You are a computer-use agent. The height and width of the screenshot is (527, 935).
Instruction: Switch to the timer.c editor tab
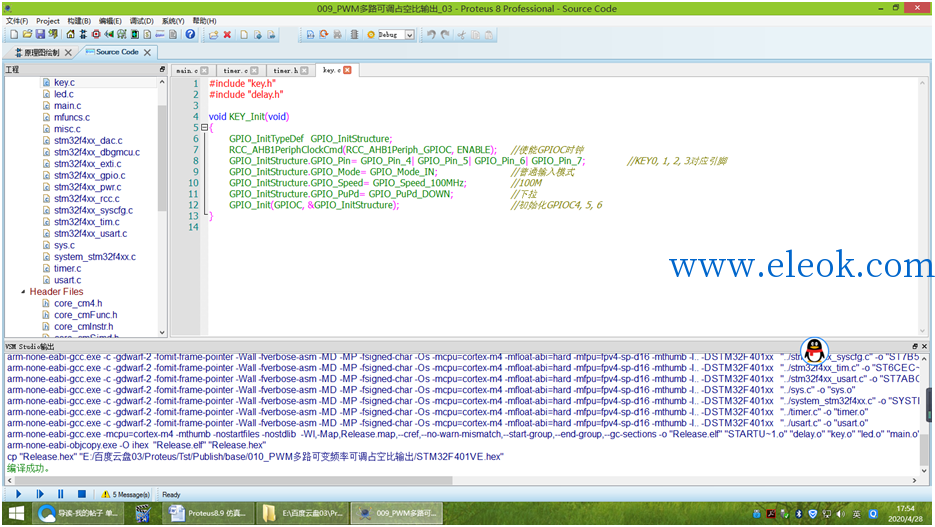(235, 70)
